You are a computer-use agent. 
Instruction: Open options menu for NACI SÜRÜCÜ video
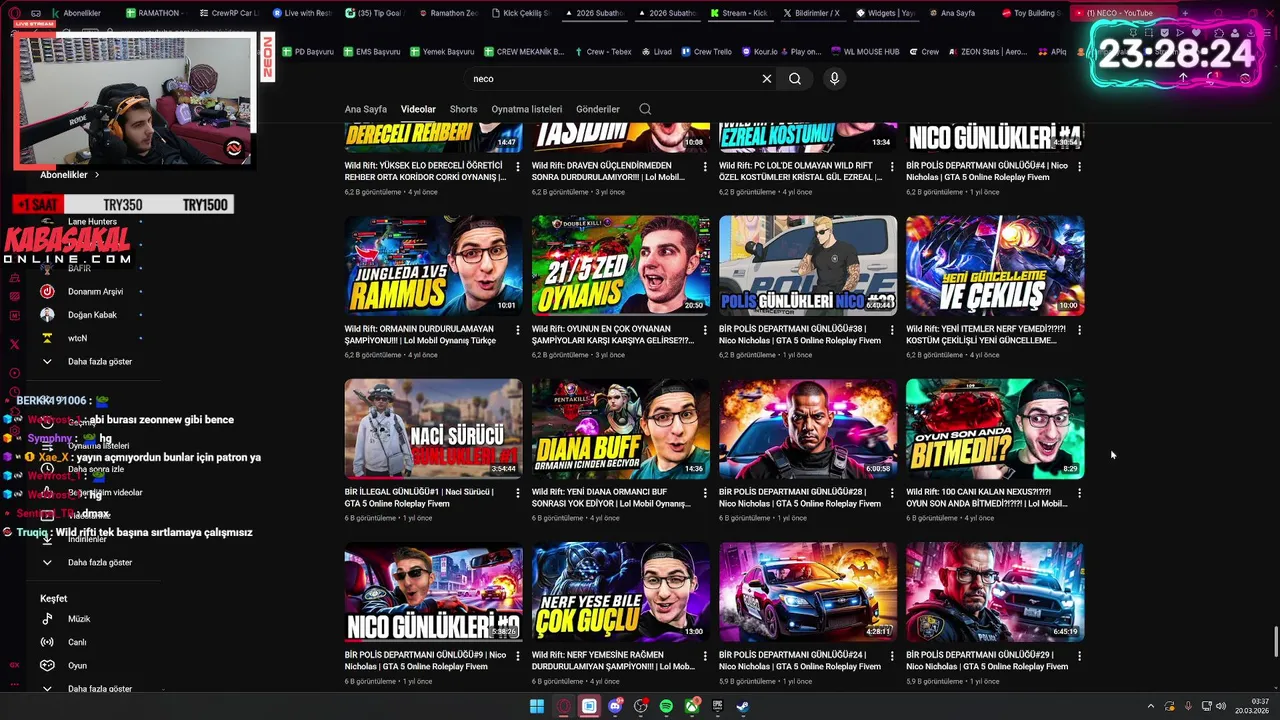point(518,493)
